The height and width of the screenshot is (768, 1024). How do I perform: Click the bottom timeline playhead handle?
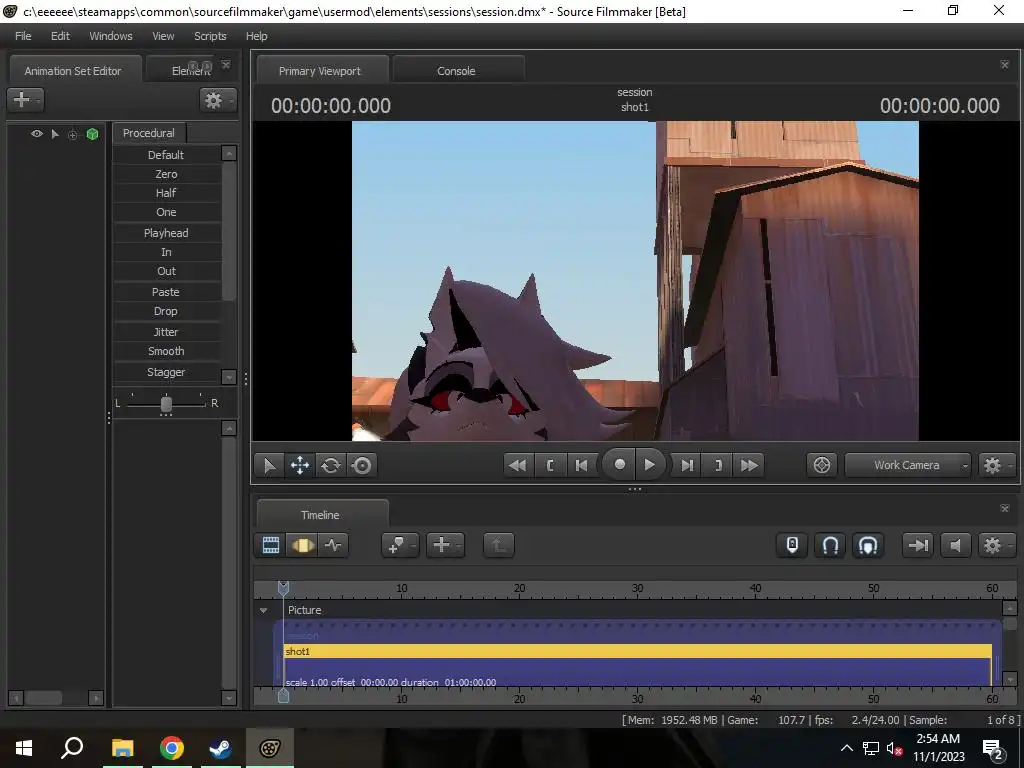283,696
